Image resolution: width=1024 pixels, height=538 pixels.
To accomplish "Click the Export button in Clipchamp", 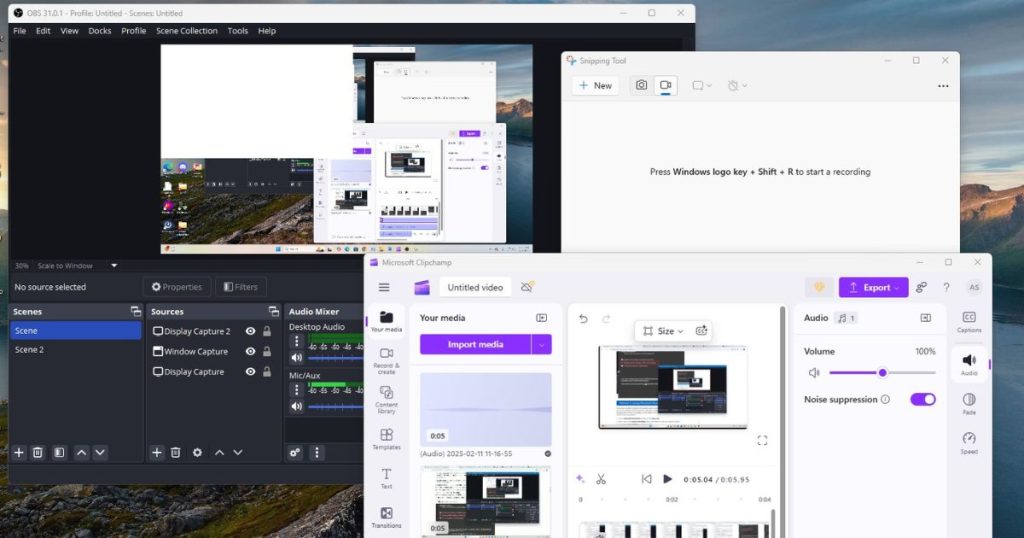I will pyautogui.click(x=873, y=287).
